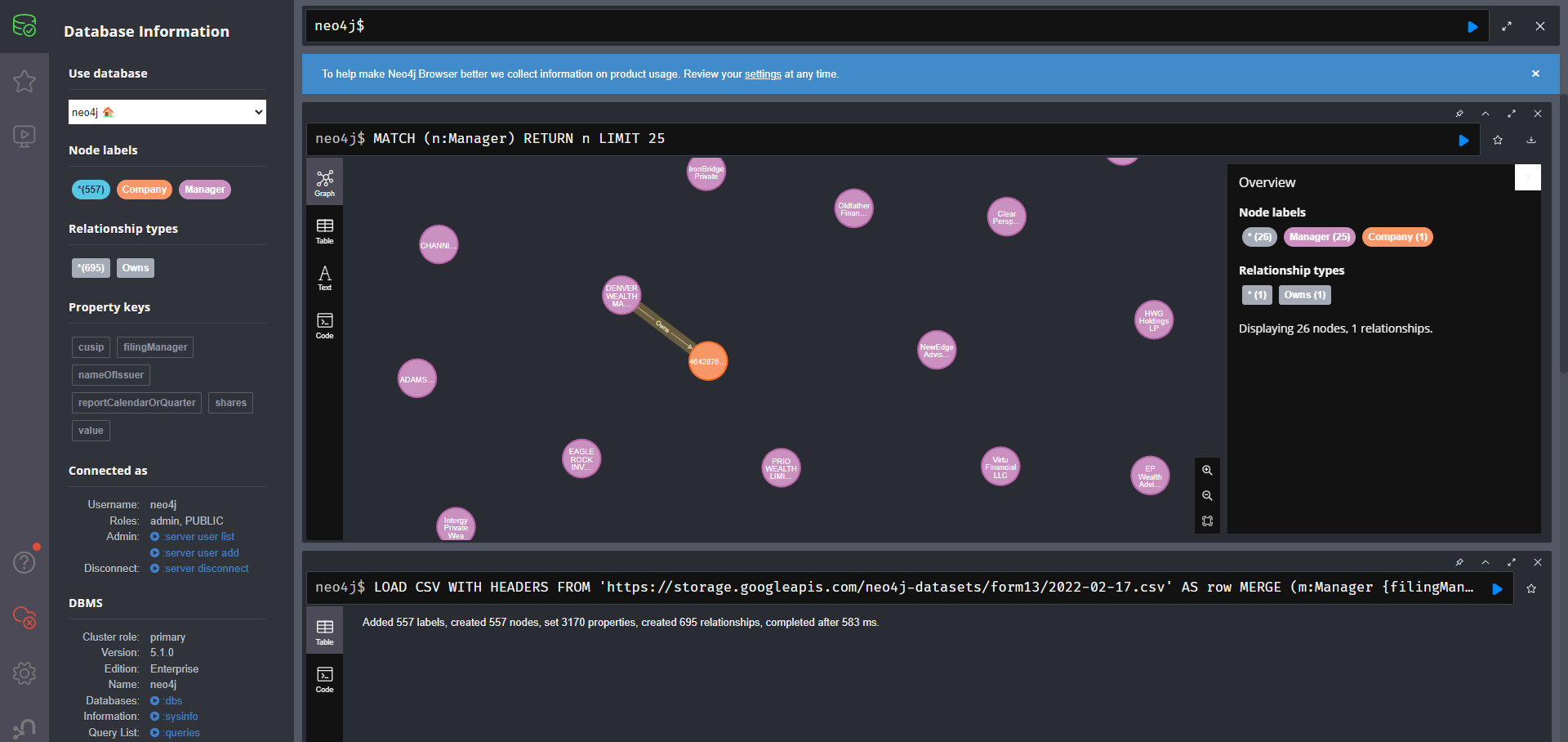The width and height of the screenshot is (1568, 742).
Task: Click the filingManager property key
Action: [x=155, y=347]
